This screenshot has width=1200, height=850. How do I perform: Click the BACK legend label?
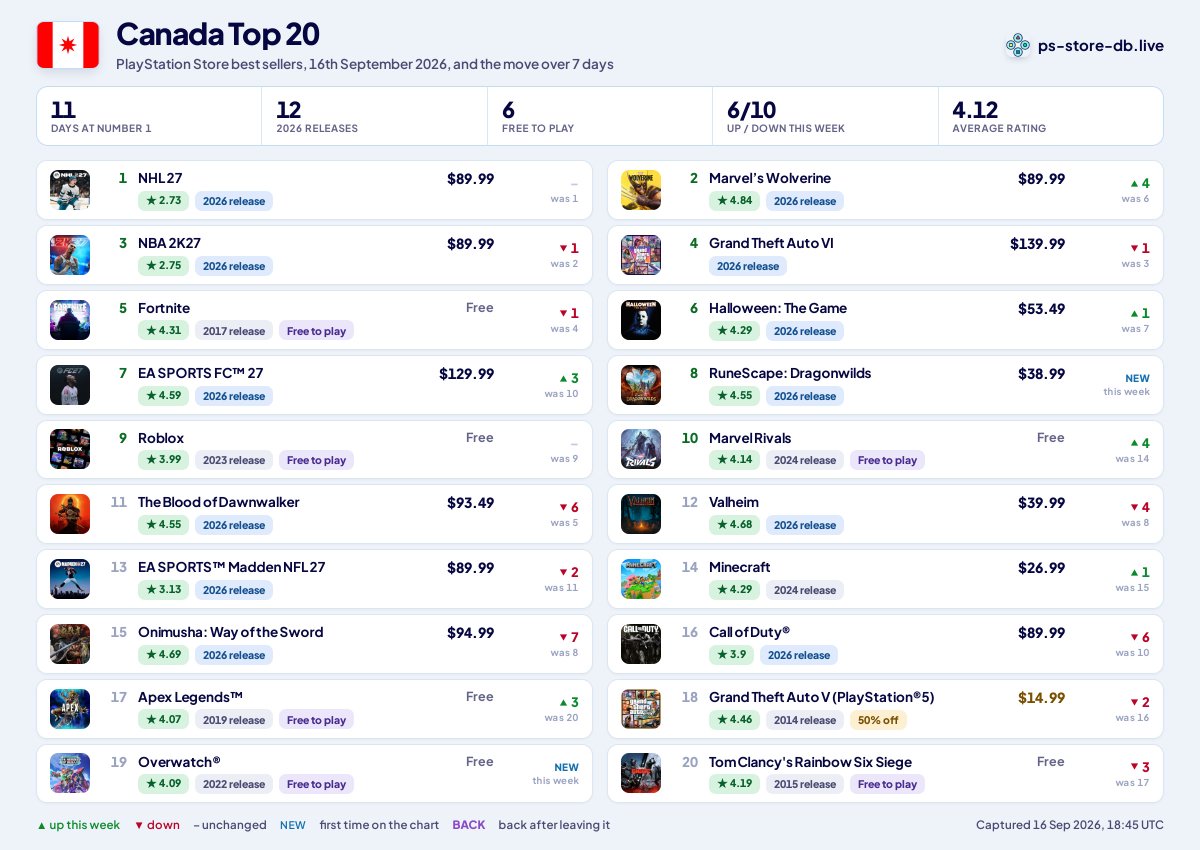pyautogui.click(x=468, y=825)
